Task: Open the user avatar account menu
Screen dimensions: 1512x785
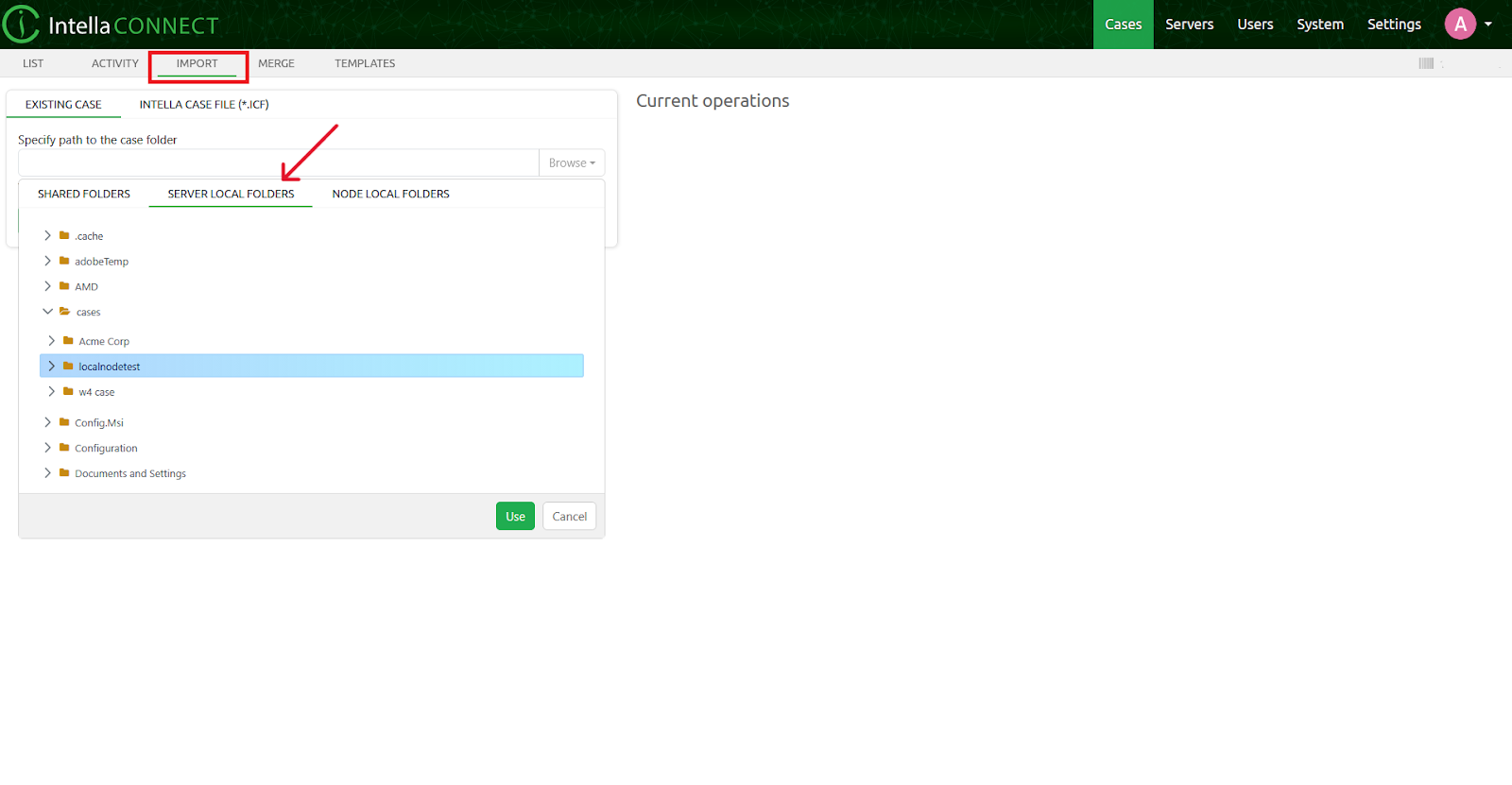Action: pyautogui.click(x=1460, y=25)
